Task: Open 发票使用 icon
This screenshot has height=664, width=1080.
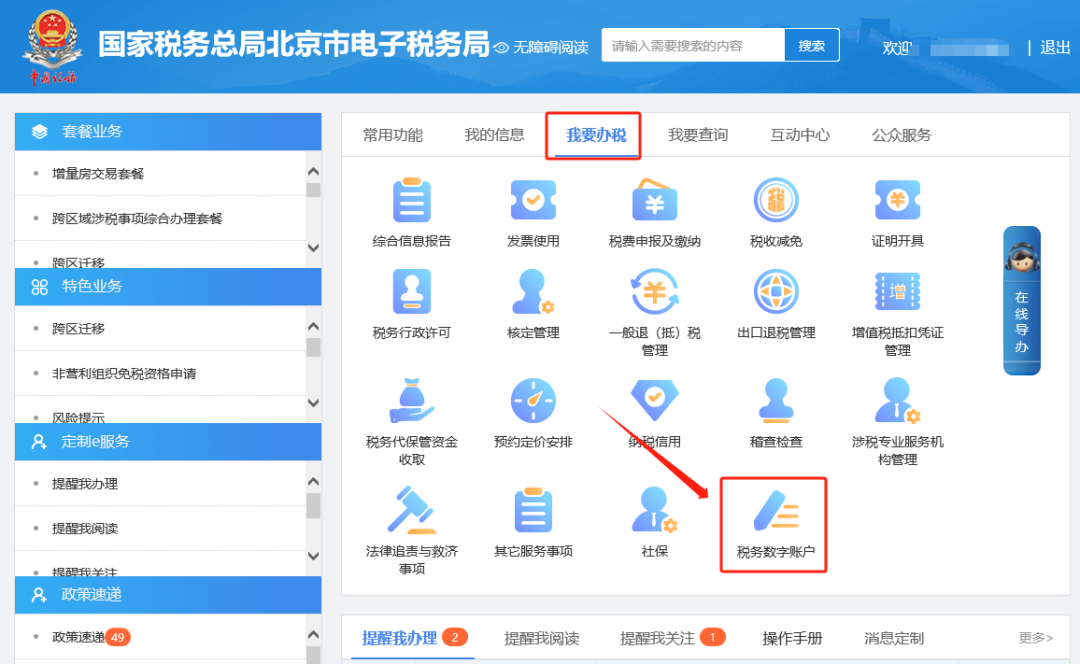Action: tap(533, 200)
